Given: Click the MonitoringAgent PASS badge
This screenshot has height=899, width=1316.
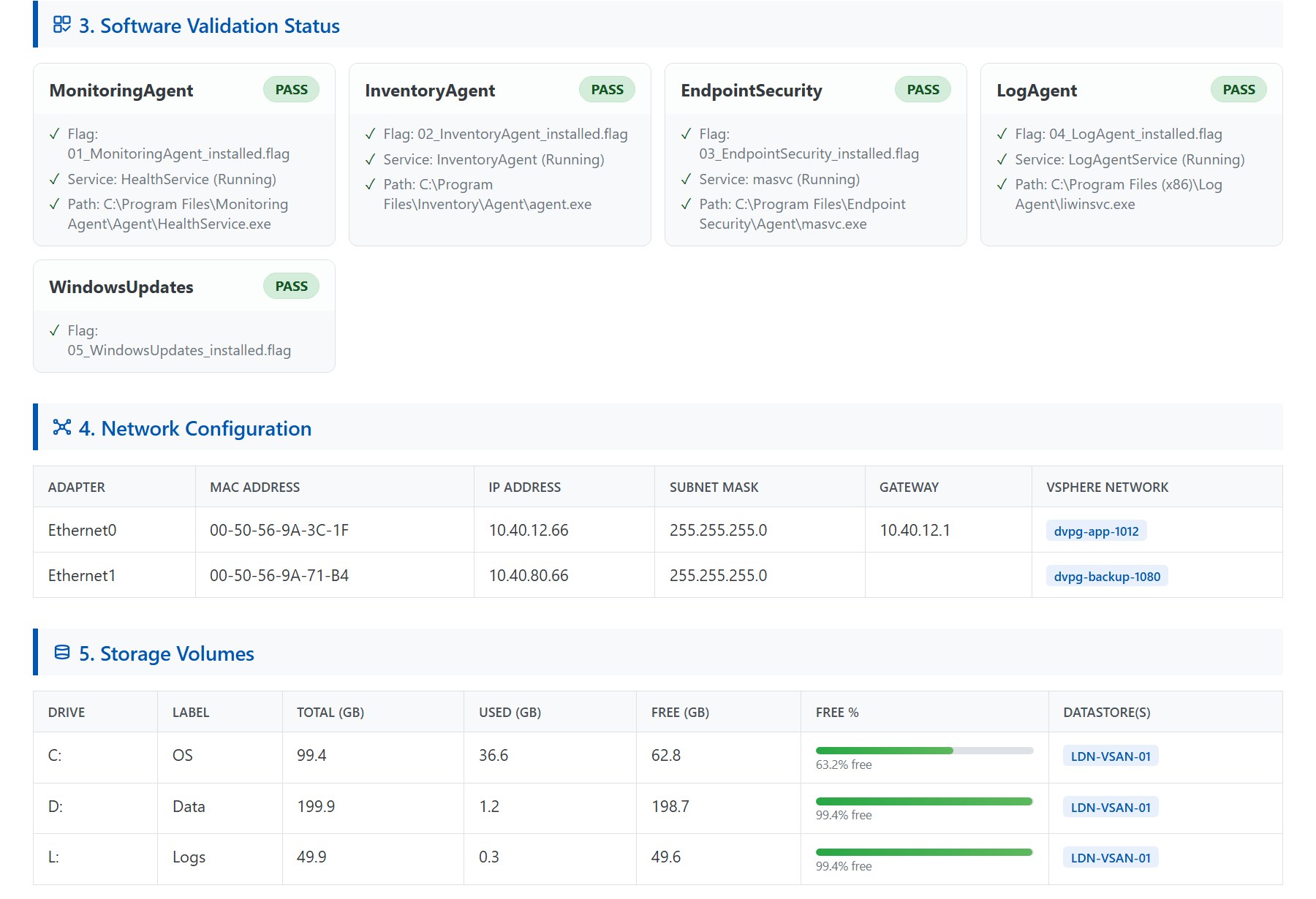Looking at the screenshot, I should pyautogui.click(x=291, y=89).
